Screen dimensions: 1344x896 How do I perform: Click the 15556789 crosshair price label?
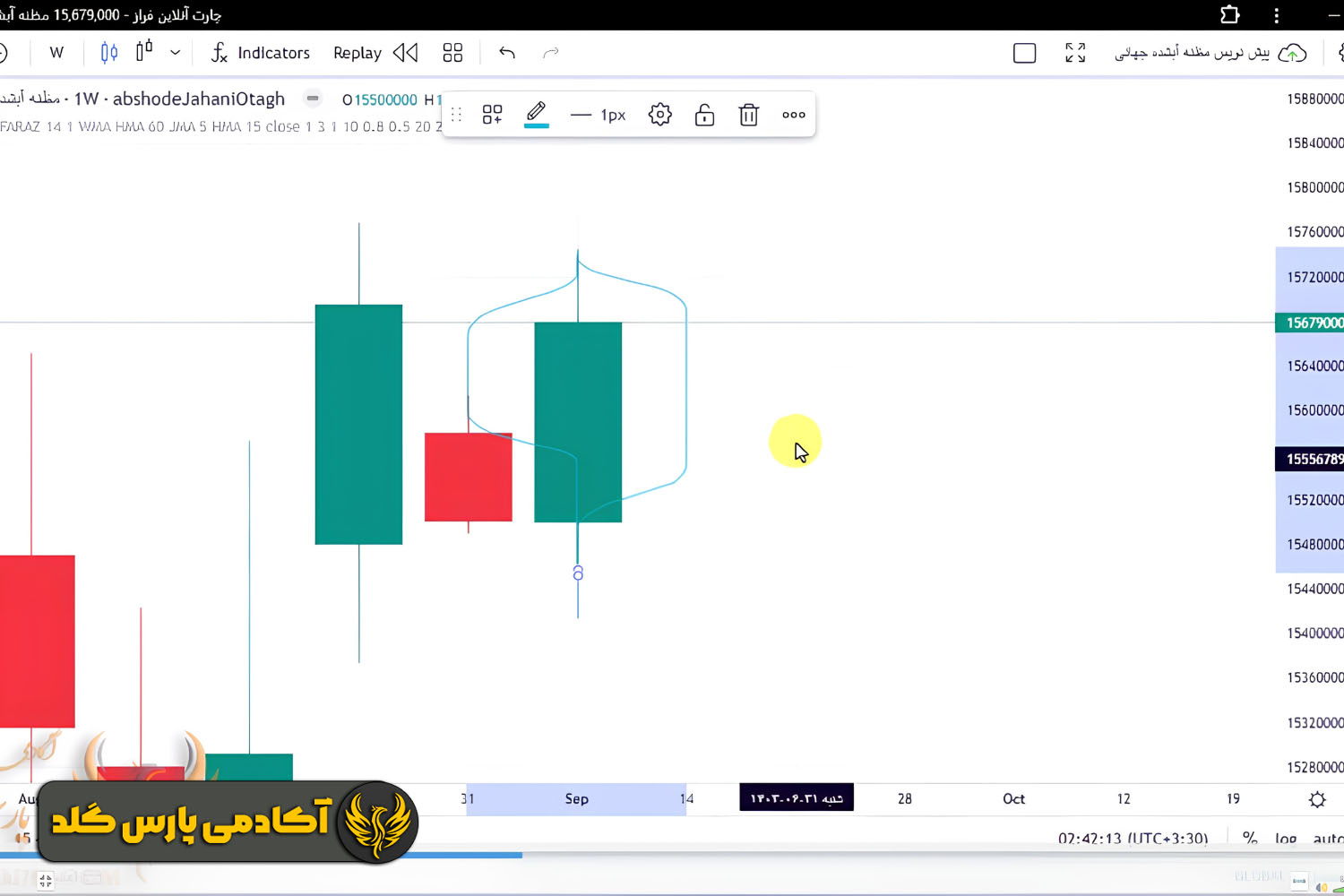pos(1310,459)
